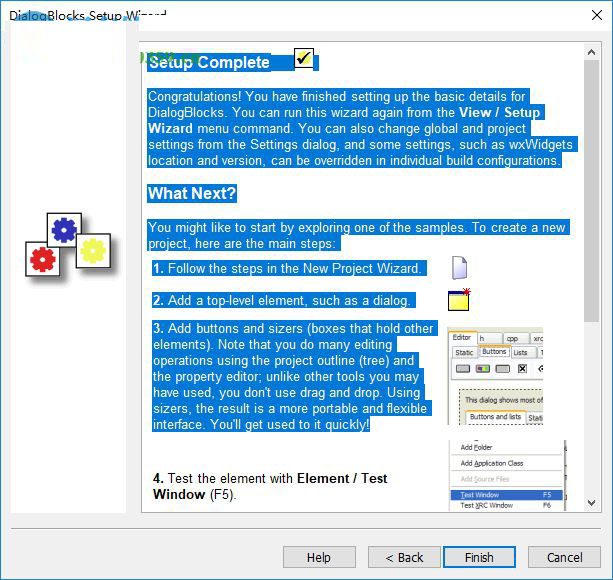Close the DialogBlocks Setup Wizard window
The width and height of the screenshot is (613, 580).
(597, 15)
